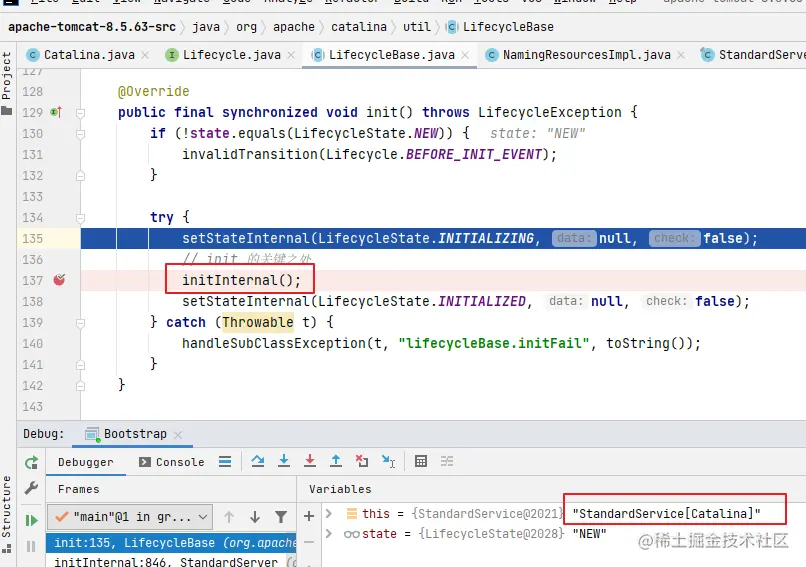
Task: Click the Drop Frame icon
Action: pos(362,461)
